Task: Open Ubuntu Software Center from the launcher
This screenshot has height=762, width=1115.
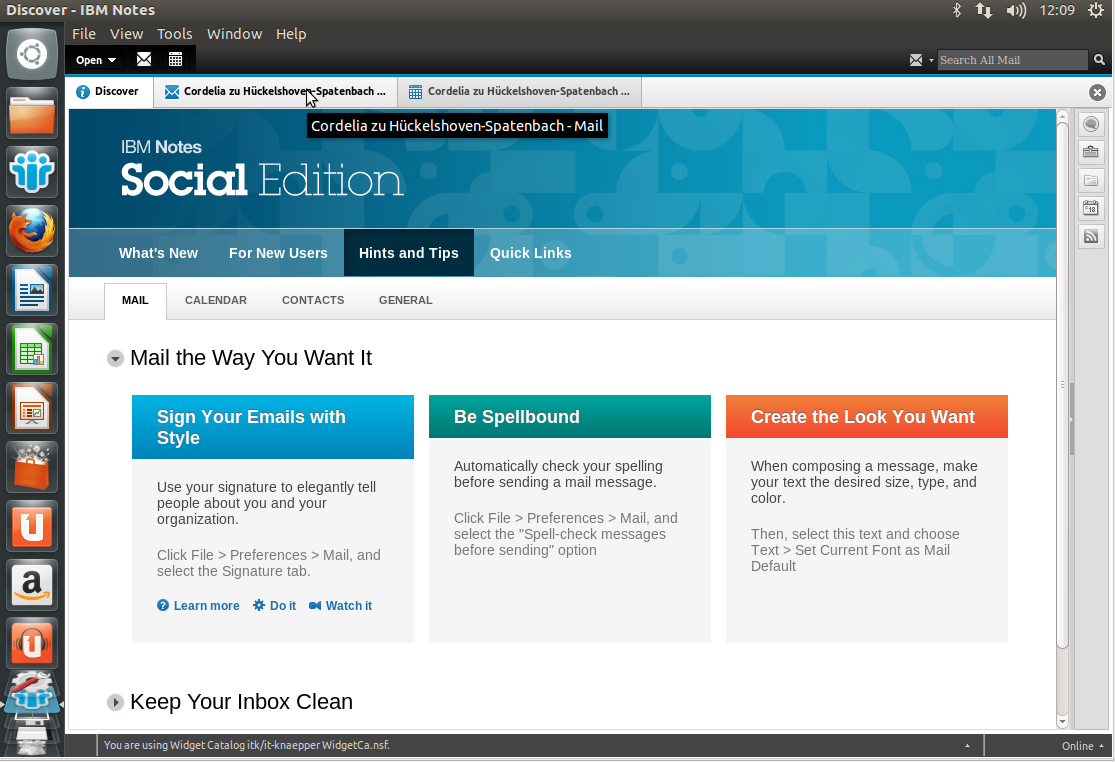Action: (32, 467)
